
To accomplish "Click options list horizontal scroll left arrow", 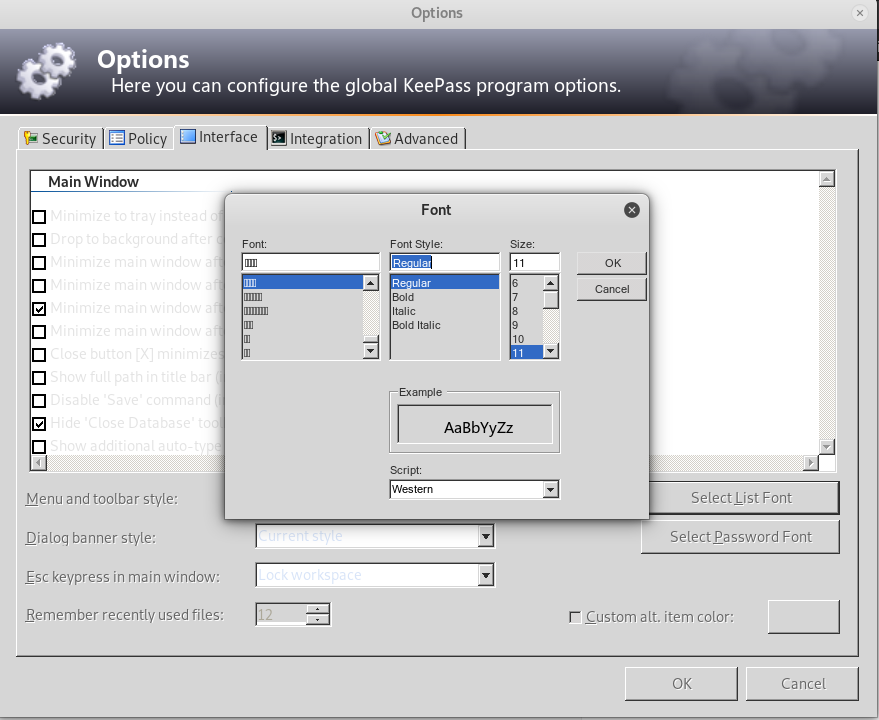I will pos(39,463).
